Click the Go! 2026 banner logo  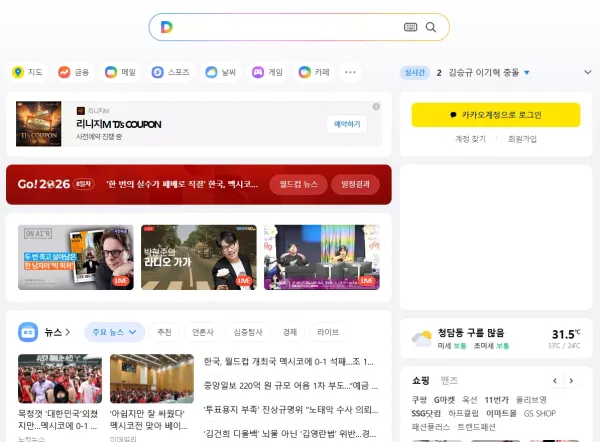tap(44, 184)
